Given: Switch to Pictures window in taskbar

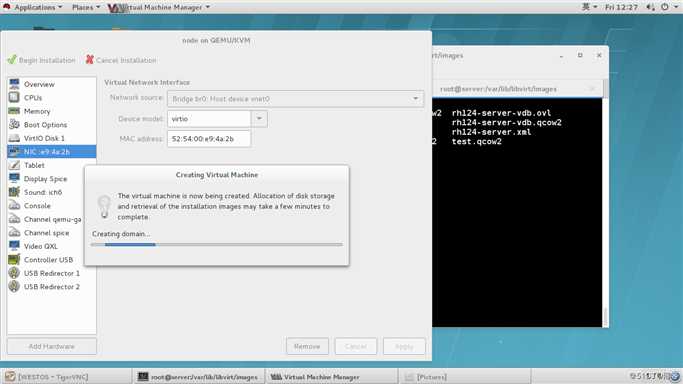Looking at the screenshot, I should tap(465, 377).
